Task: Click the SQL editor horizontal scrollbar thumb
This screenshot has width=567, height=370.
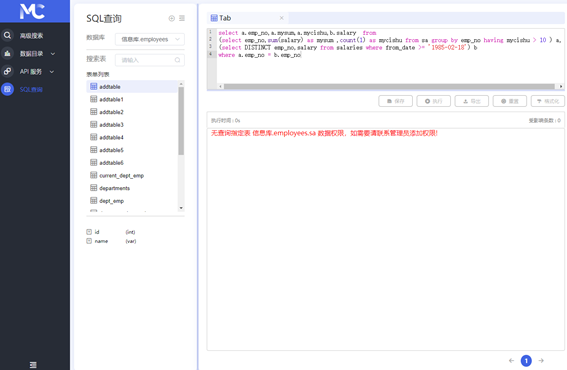Action: pyautogui.click(x=389, y=86)
